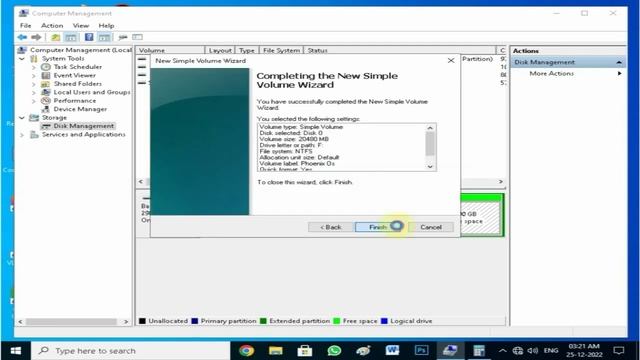Open the Action menu
The height and width of the screenshot is (360, 640).
52,25
